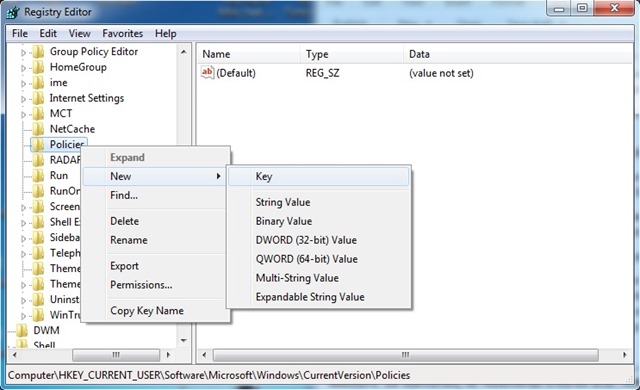The image size is (640, 390).
Task: Choose Rename in the context menu
Action: point(154,240)
